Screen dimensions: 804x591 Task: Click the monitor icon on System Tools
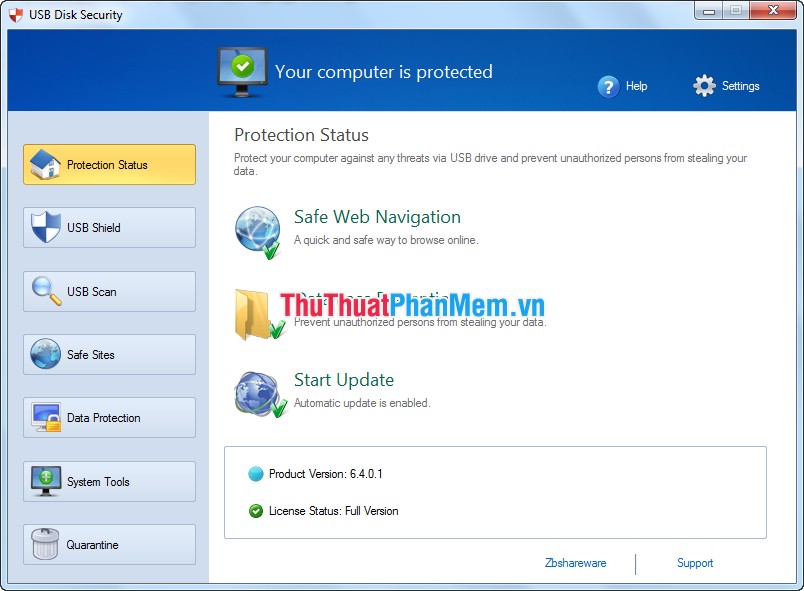[46, 481]
